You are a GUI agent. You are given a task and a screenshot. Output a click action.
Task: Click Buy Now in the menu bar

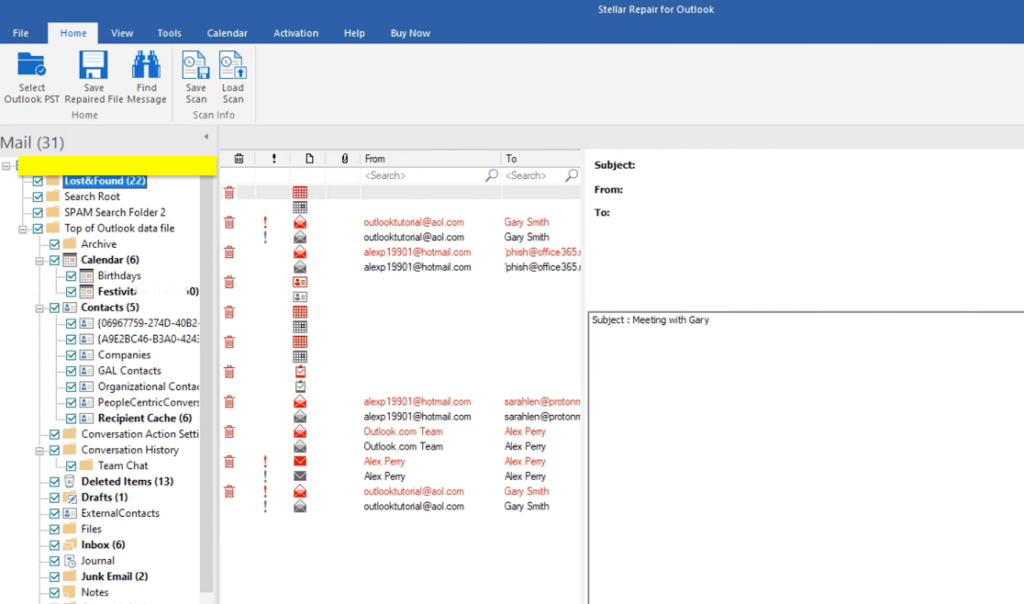410,32
